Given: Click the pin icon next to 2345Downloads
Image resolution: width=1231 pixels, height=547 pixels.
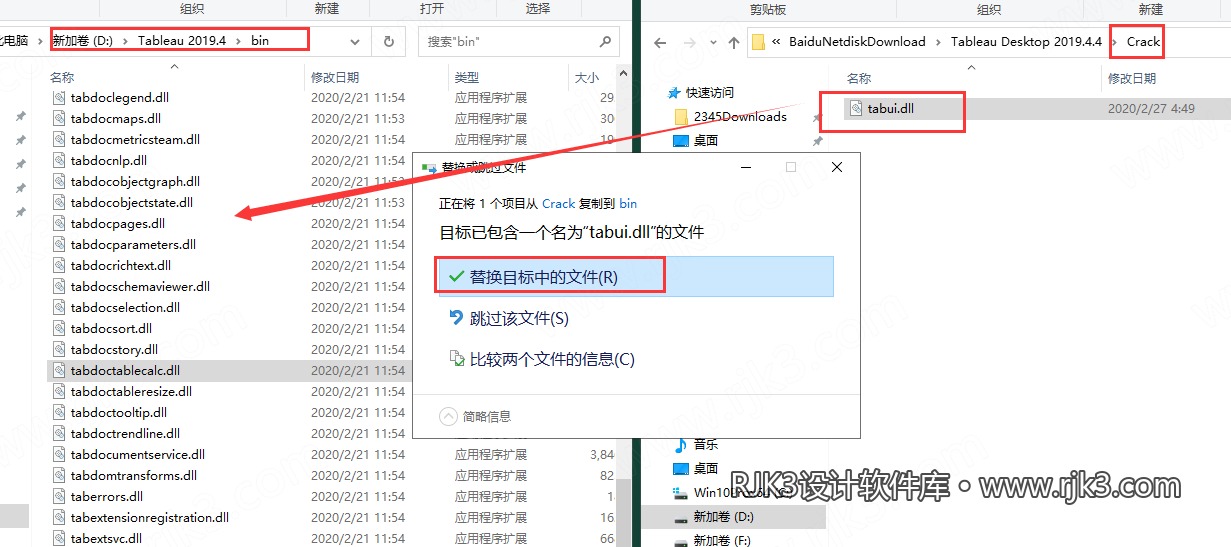Looking at the screenshot, I should coord(817,117).
